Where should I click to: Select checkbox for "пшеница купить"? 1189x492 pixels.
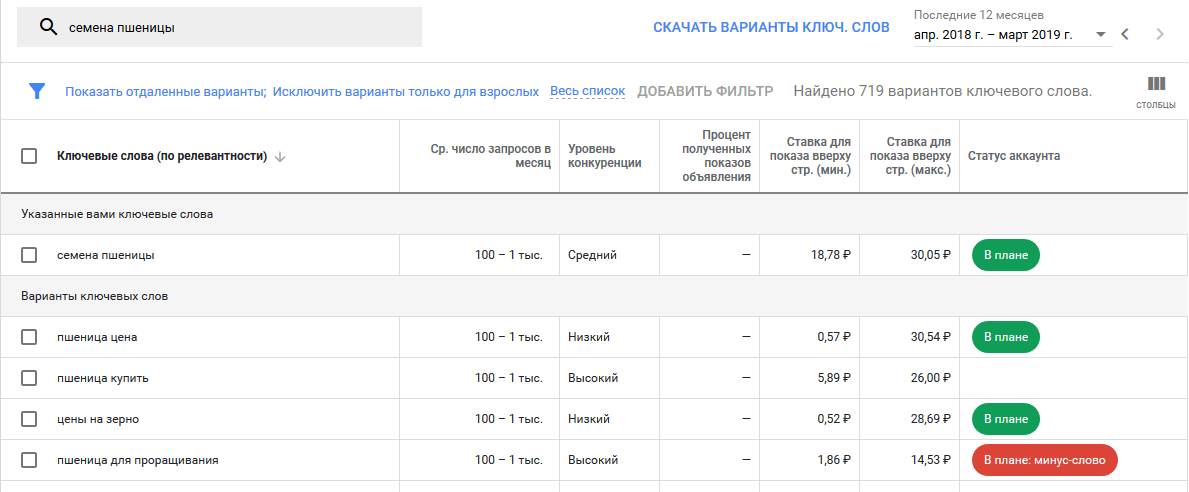tap(29, 378)
